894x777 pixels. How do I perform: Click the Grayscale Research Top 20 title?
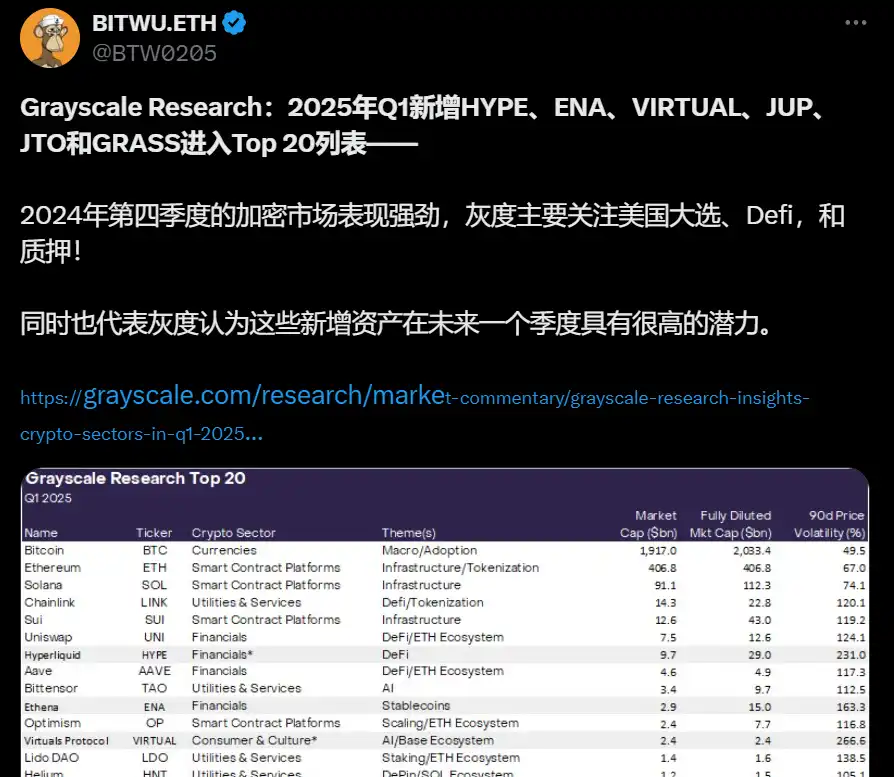click(135, 478)
